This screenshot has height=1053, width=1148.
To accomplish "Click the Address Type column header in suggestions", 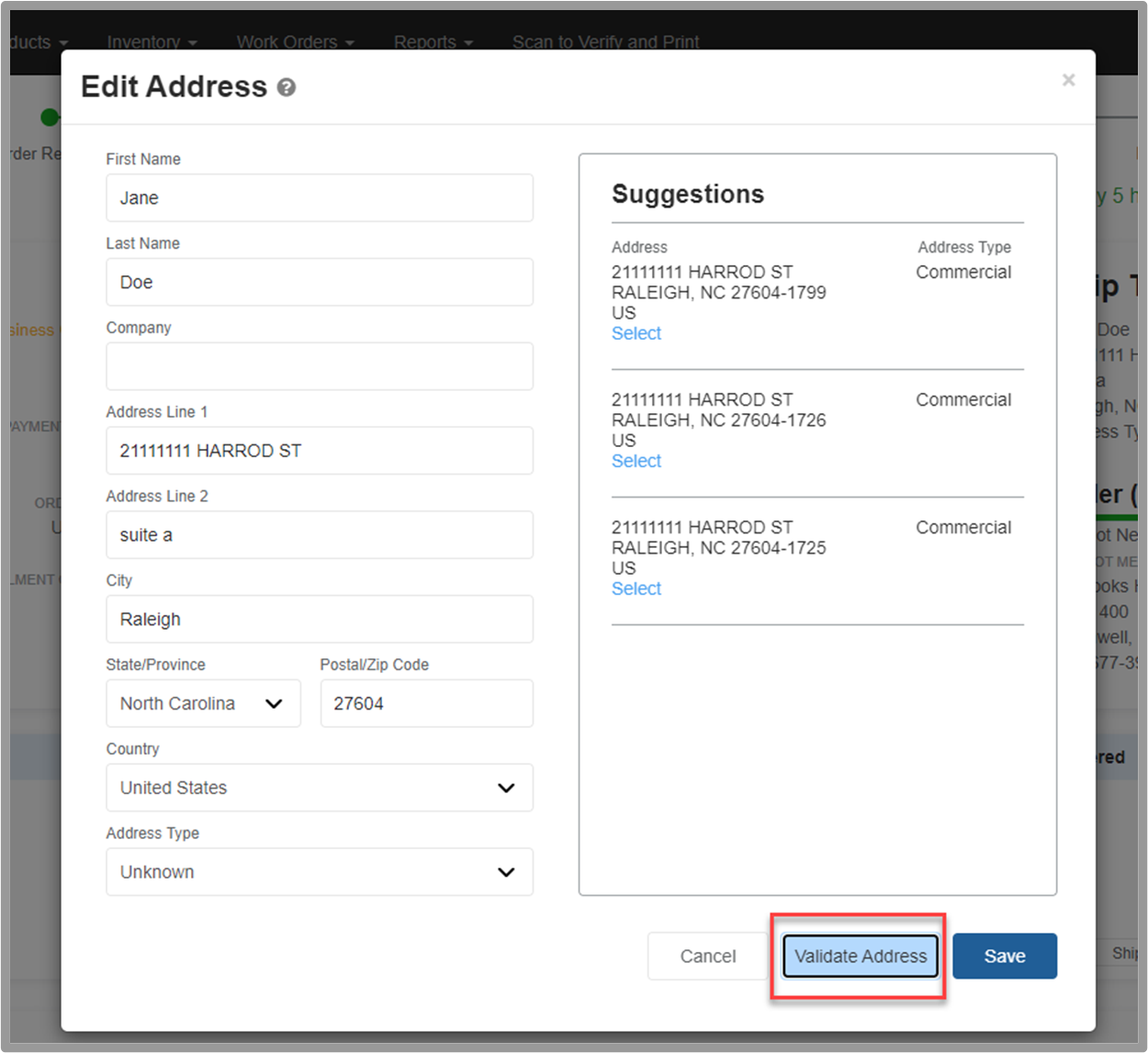I will [x=964, y=247].
